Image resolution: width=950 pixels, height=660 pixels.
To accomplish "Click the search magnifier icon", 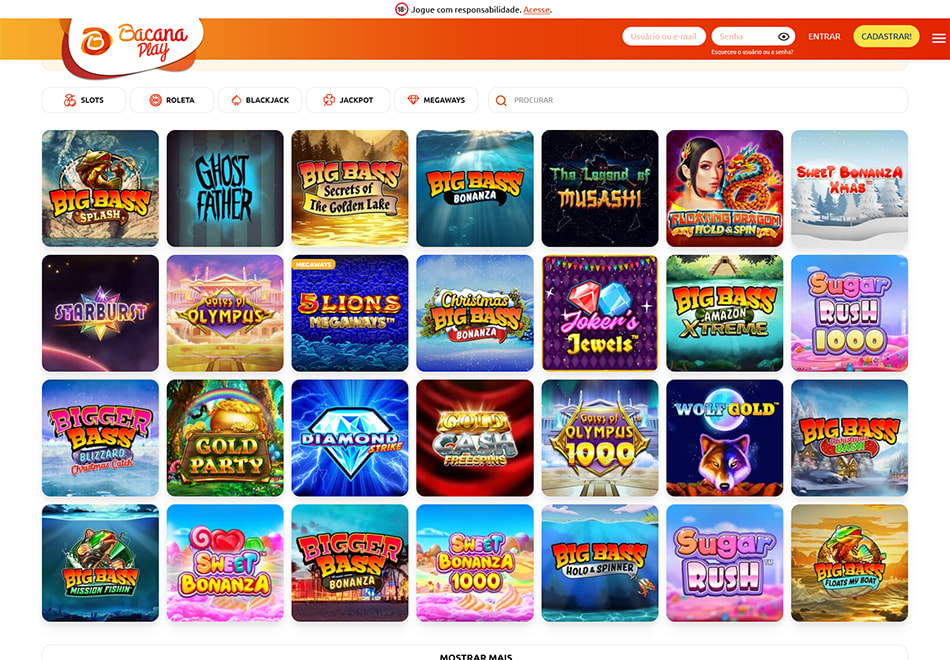I will point(501,100).
